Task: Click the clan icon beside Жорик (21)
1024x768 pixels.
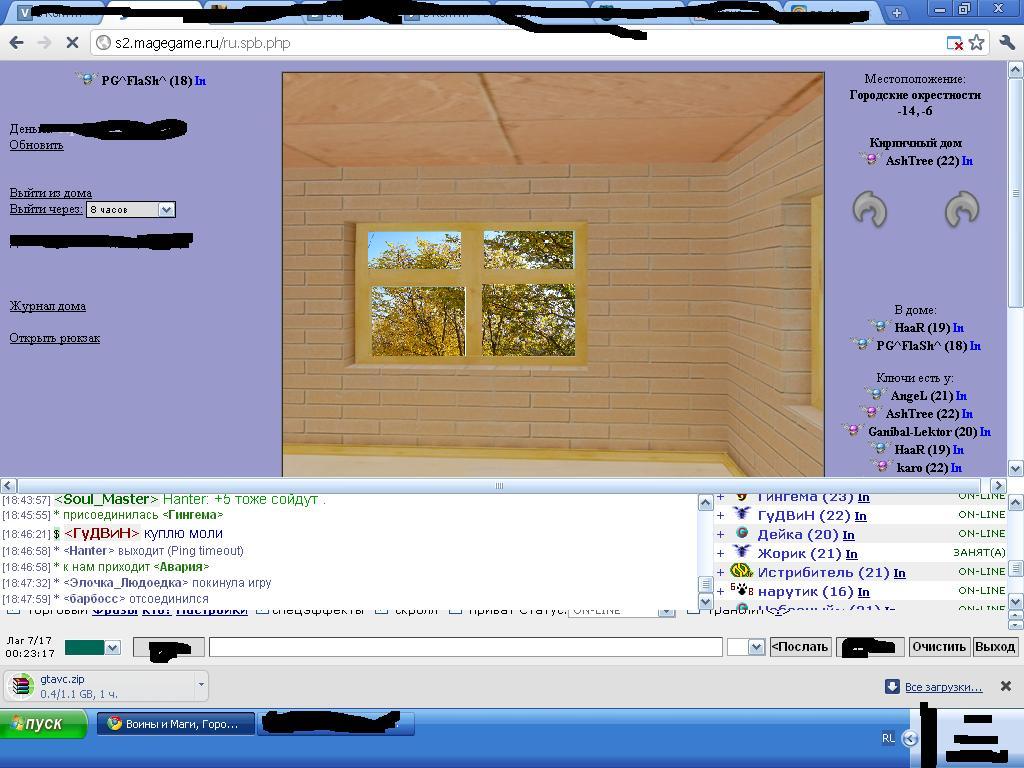Action: (x=742, y=552)
